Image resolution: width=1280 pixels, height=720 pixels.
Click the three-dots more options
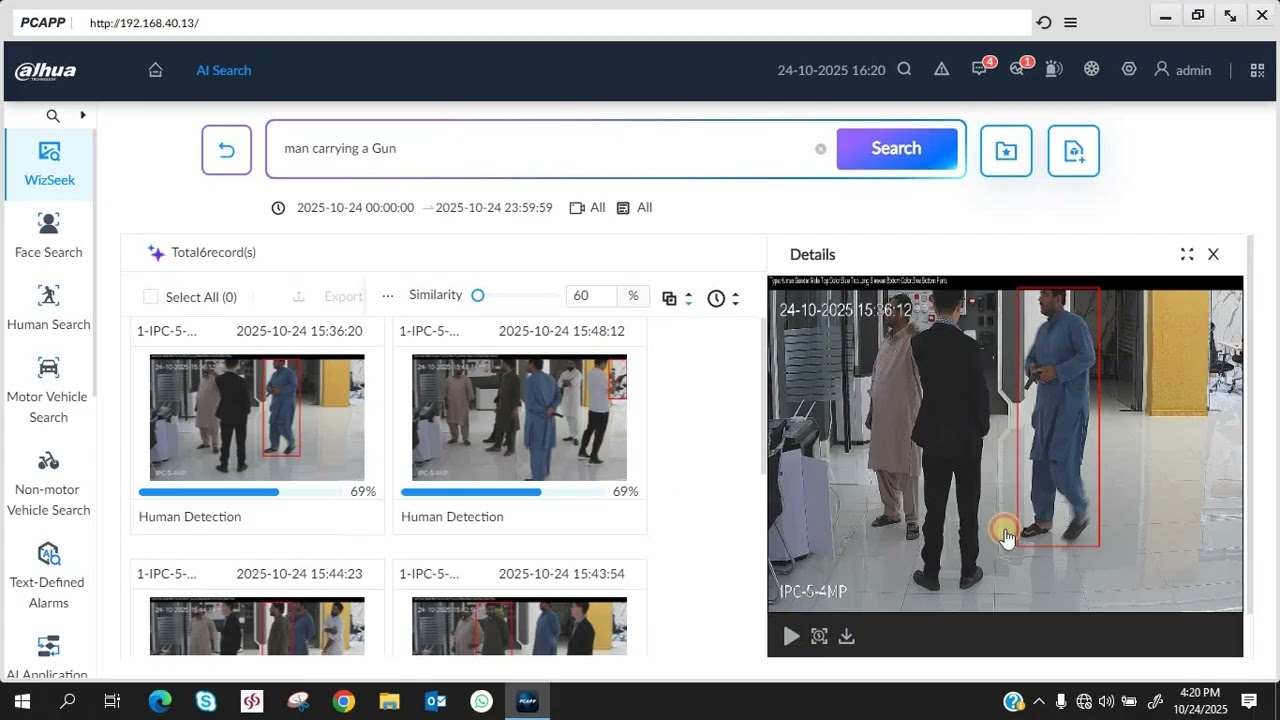(388, 296)
